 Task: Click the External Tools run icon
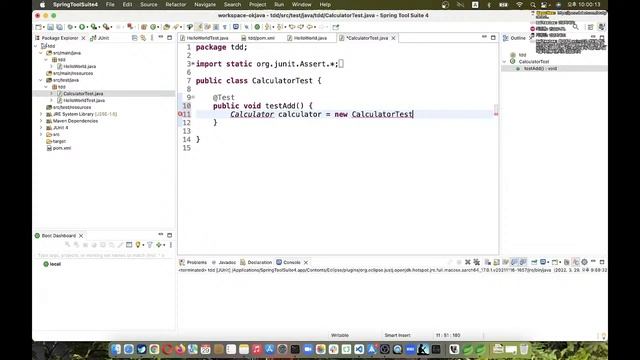click(x=106, y=27)
